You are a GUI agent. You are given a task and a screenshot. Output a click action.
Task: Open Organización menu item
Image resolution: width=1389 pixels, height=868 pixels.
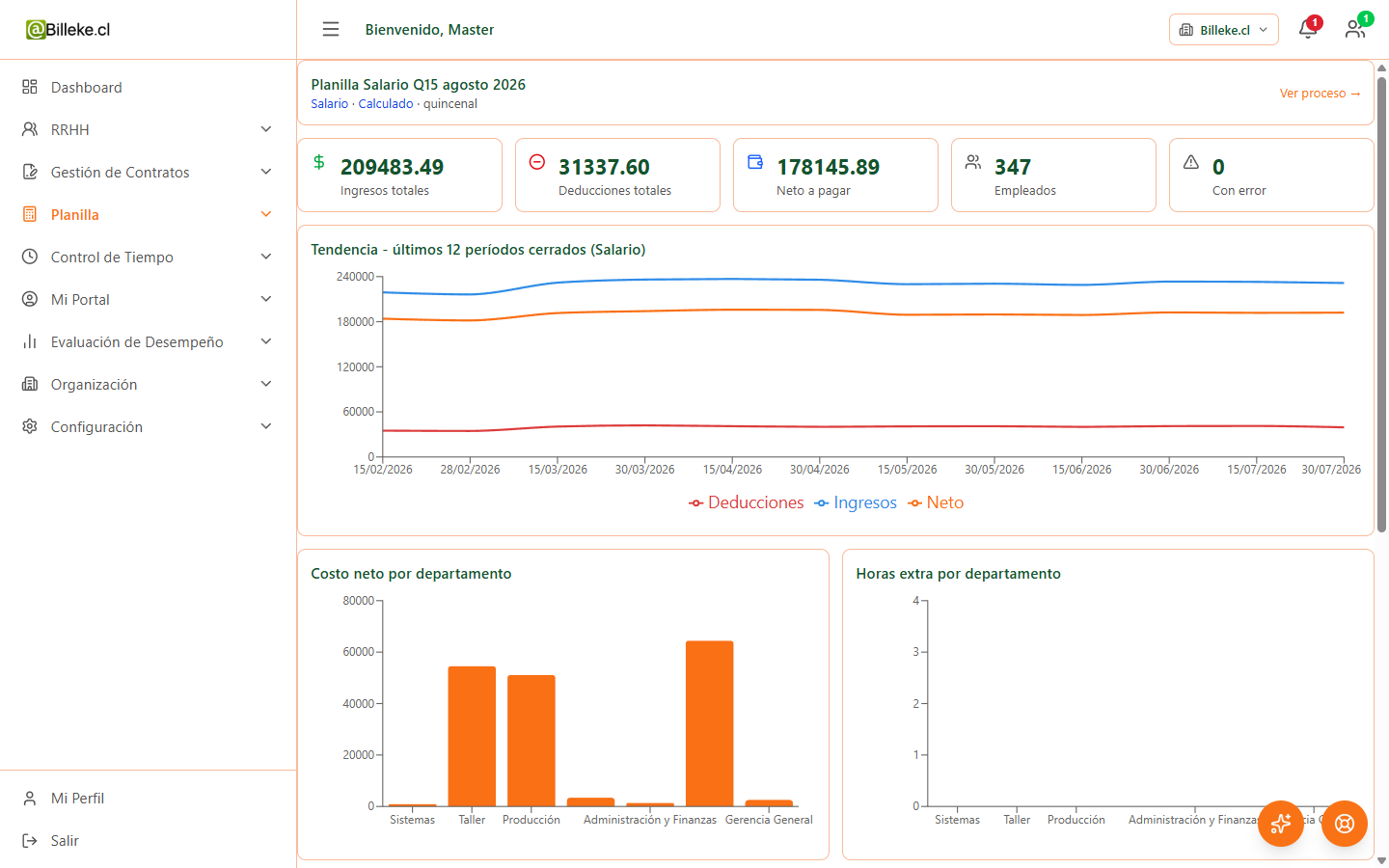[x=148, y=384]
